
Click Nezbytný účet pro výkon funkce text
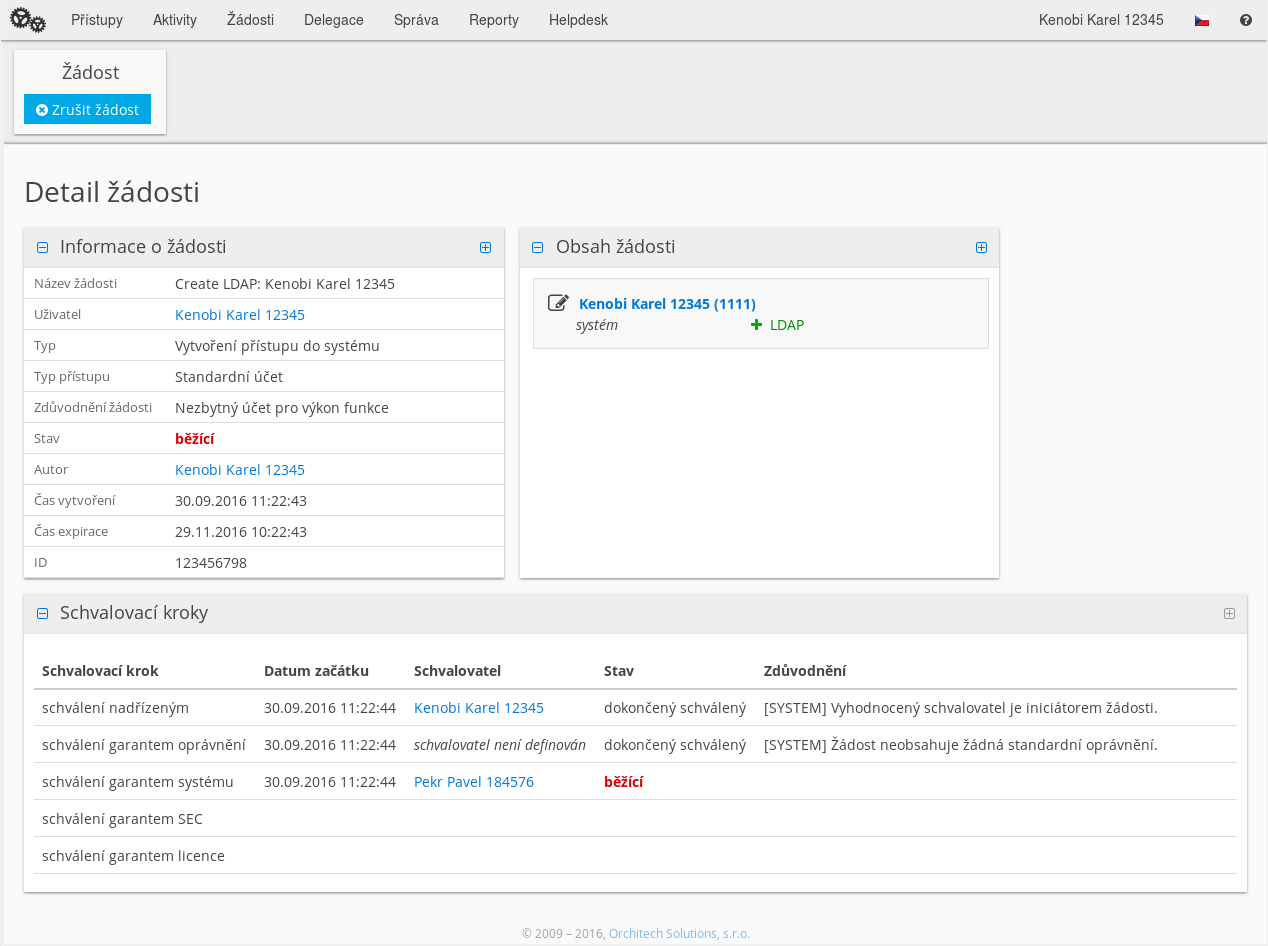click(x=282, y=408)
